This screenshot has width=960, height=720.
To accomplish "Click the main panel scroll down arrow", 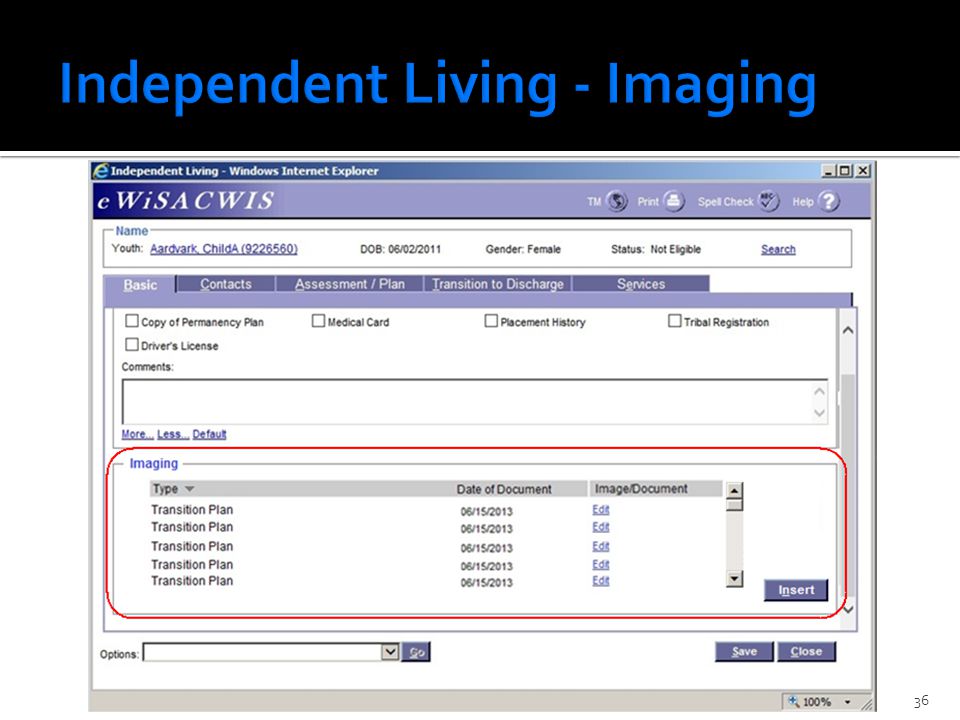I will pyautogui.click(x=848, y=610).
